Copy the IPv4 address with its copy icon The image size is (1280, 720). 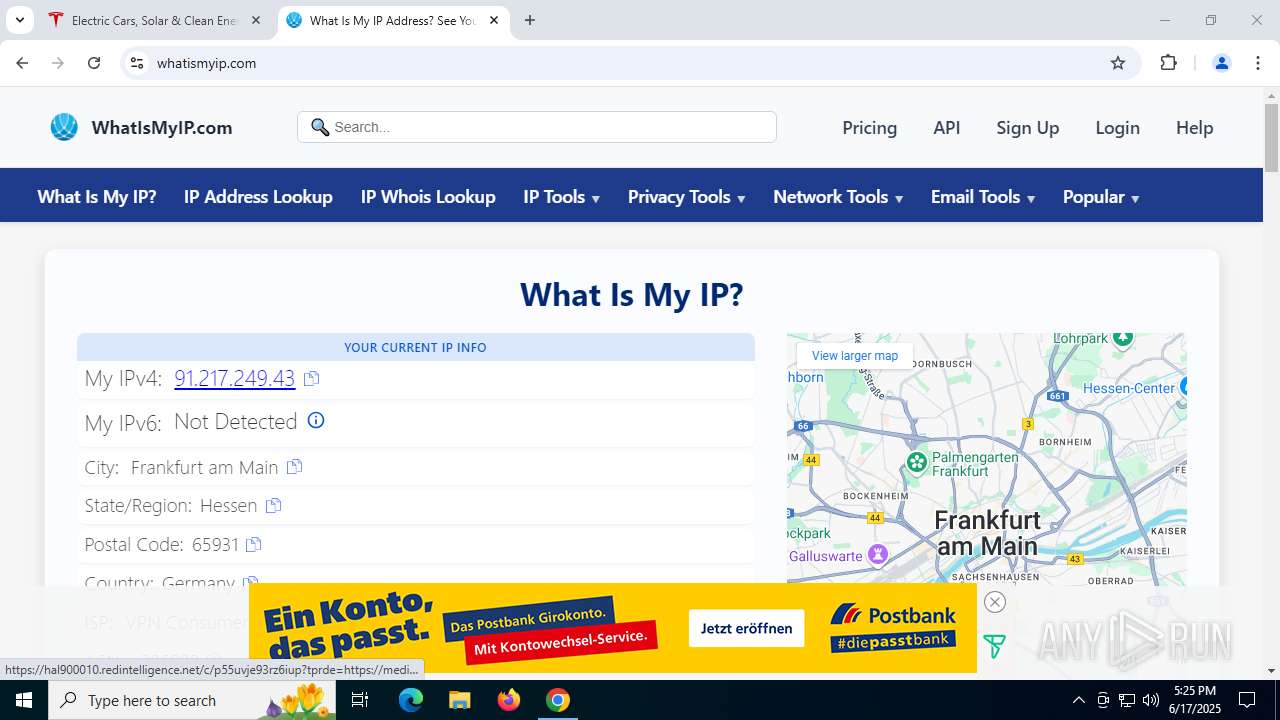(x=312, y=379)
